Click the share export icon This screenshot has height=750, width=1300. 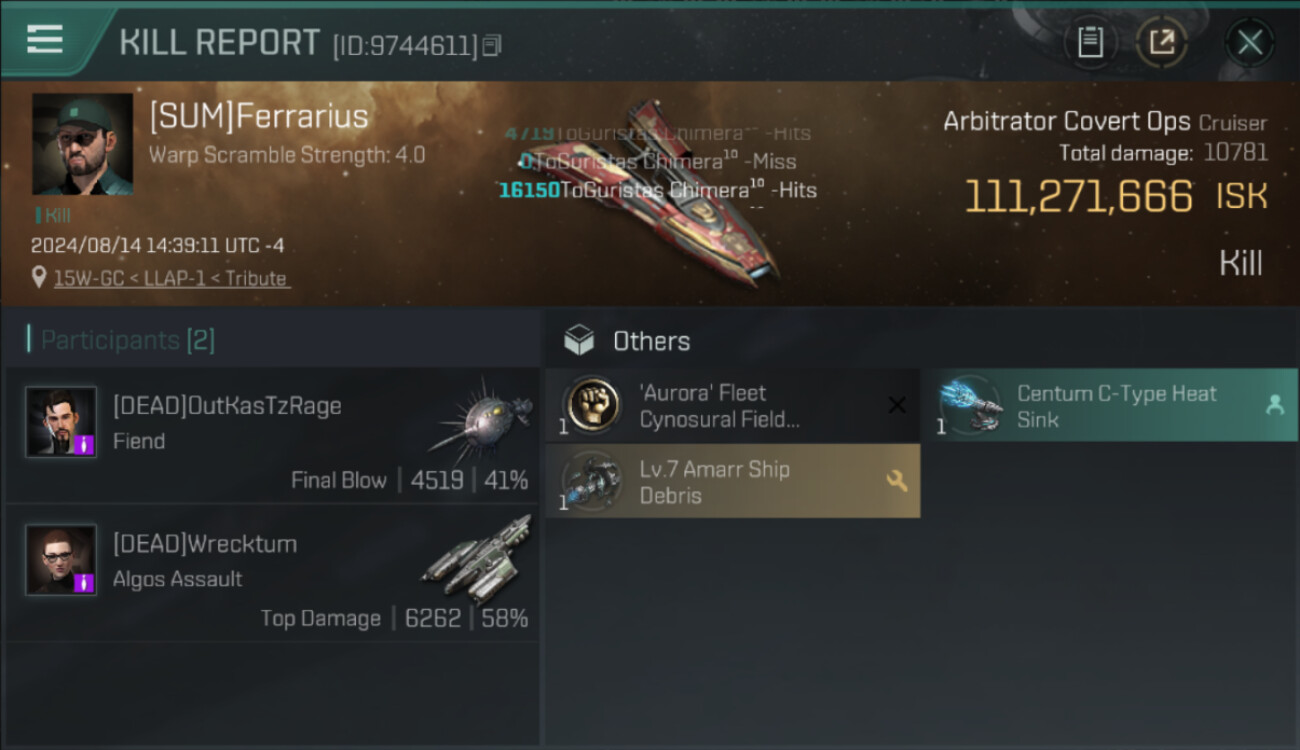[1162, 42]
